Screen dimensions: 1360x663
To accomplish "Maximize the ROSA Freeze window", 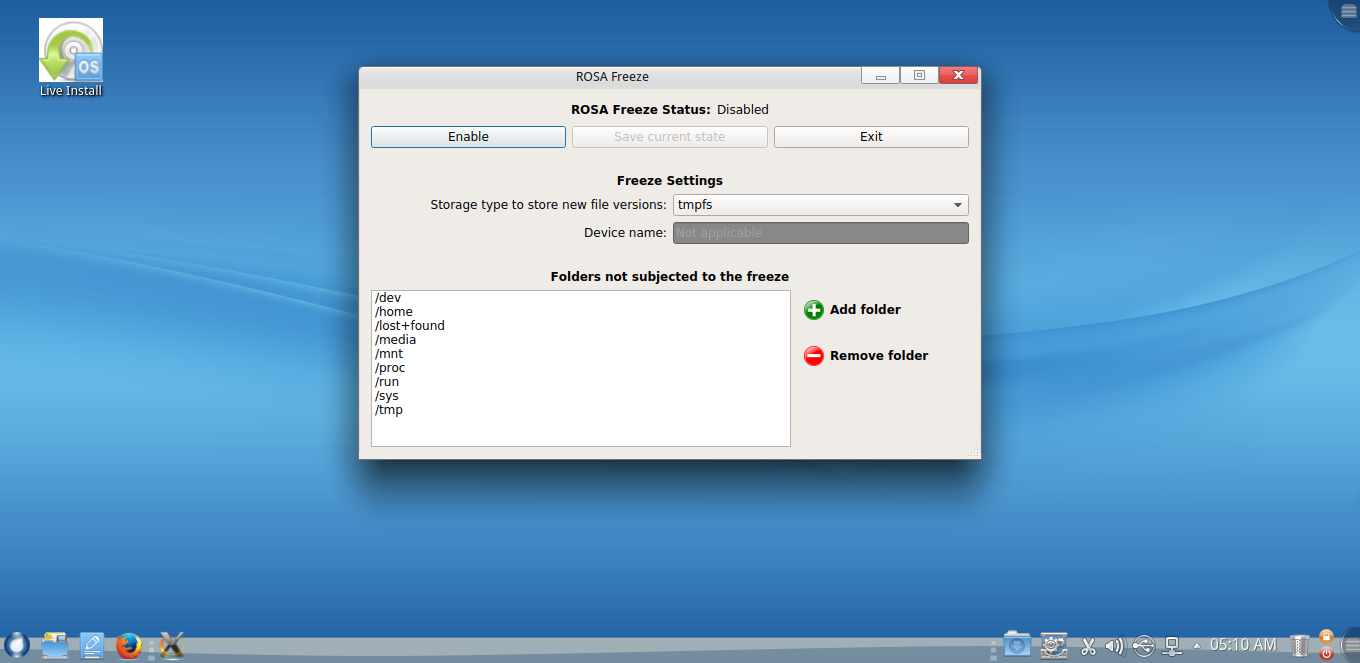I will tap(919, 76).
